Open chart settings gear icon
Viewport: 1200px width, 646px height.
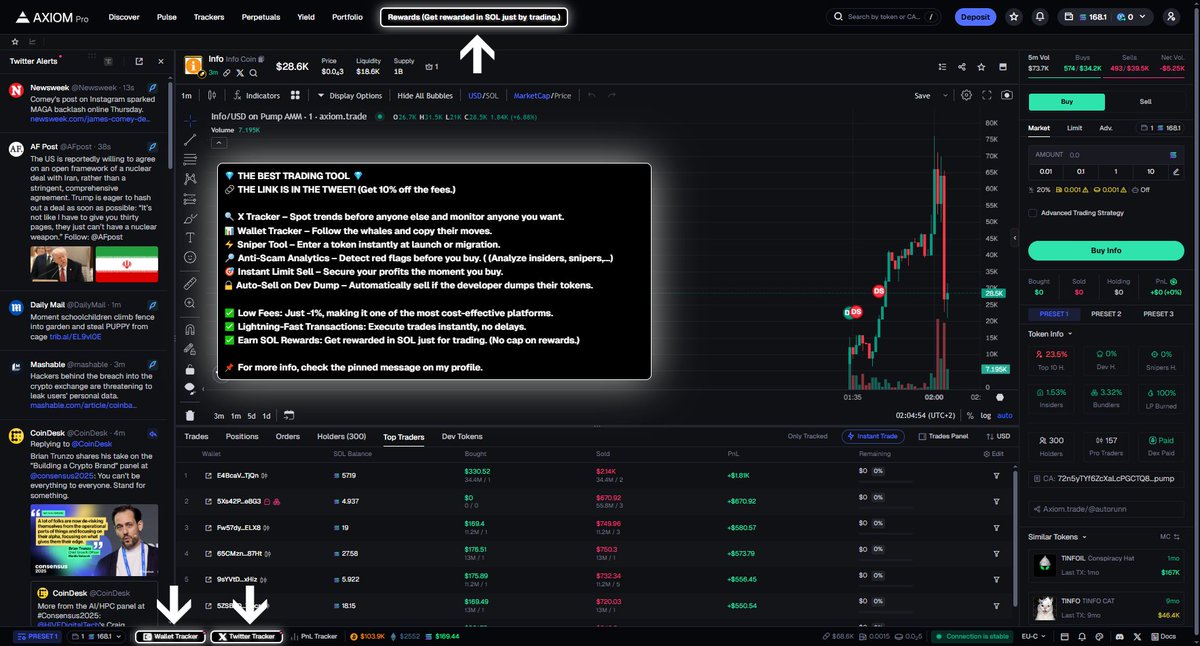tap(966, 96)
